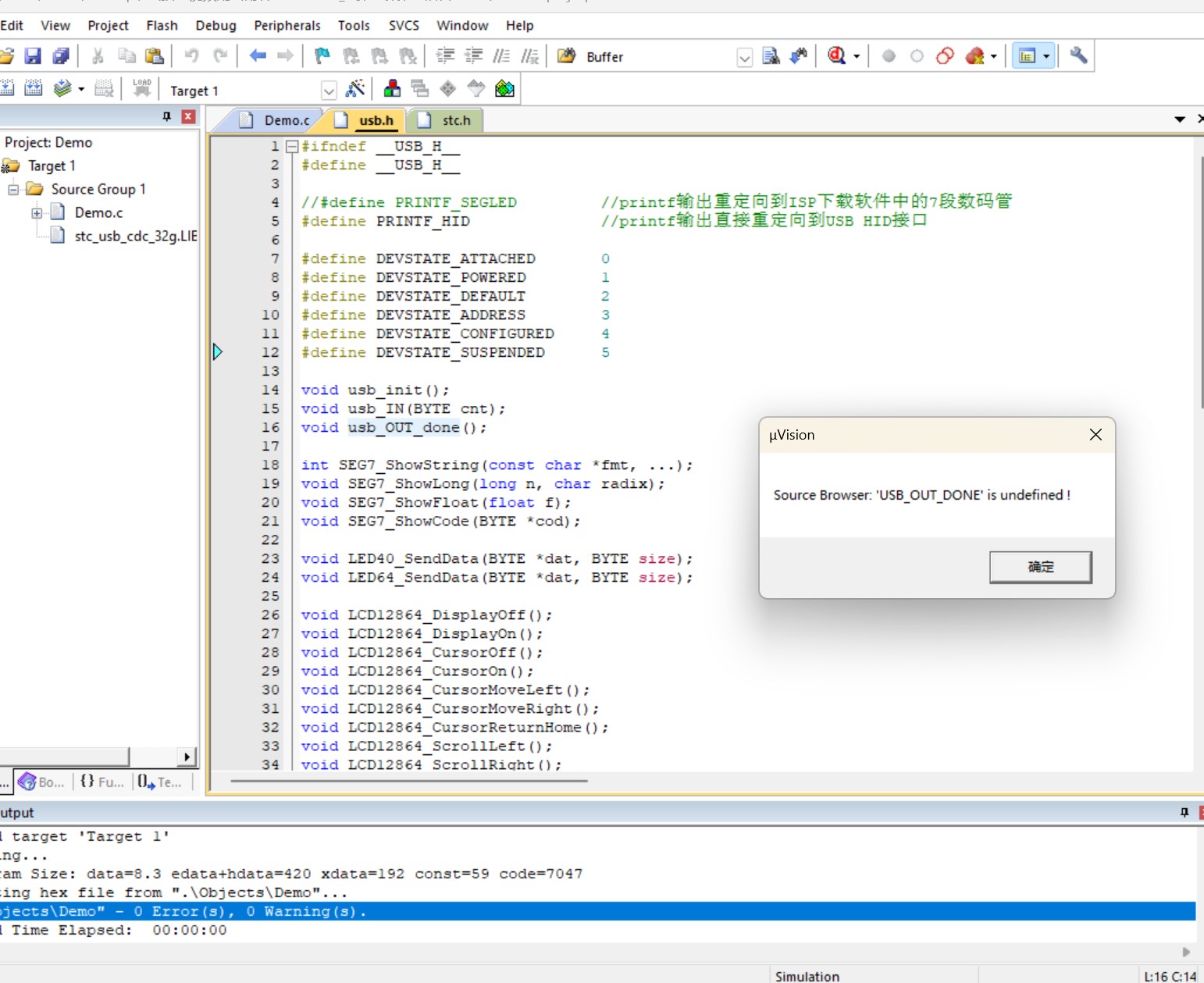Close the Project panel with red X
Viewport: 1204px width, 983px height.
pyautogui.click(x=188, y=116)
